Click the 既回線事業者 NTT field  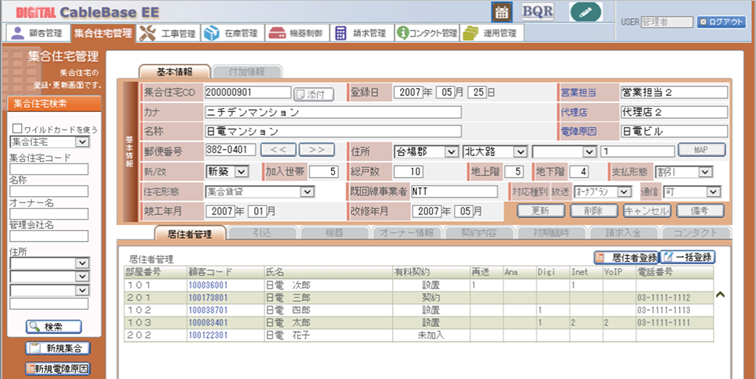click(454, 191)
